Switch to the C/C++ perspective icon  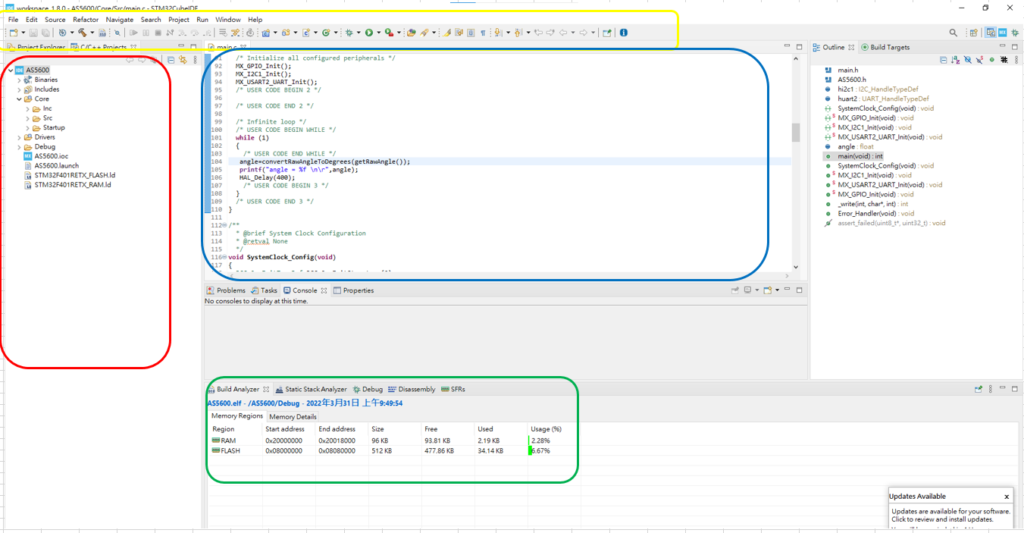(x=990, y=33)
